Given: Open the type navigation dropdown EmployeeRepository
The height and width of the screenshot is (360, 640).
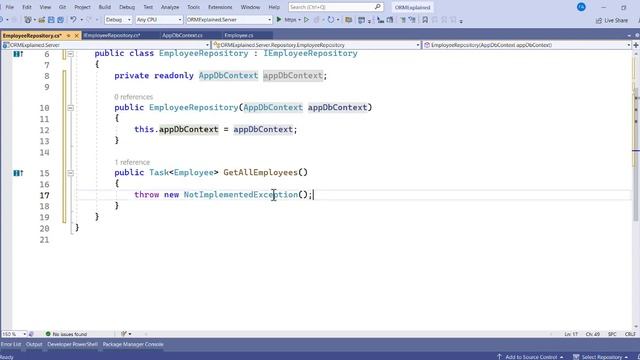Looking at the screenshot, I should pyautogui.click(x=317, y=45).
